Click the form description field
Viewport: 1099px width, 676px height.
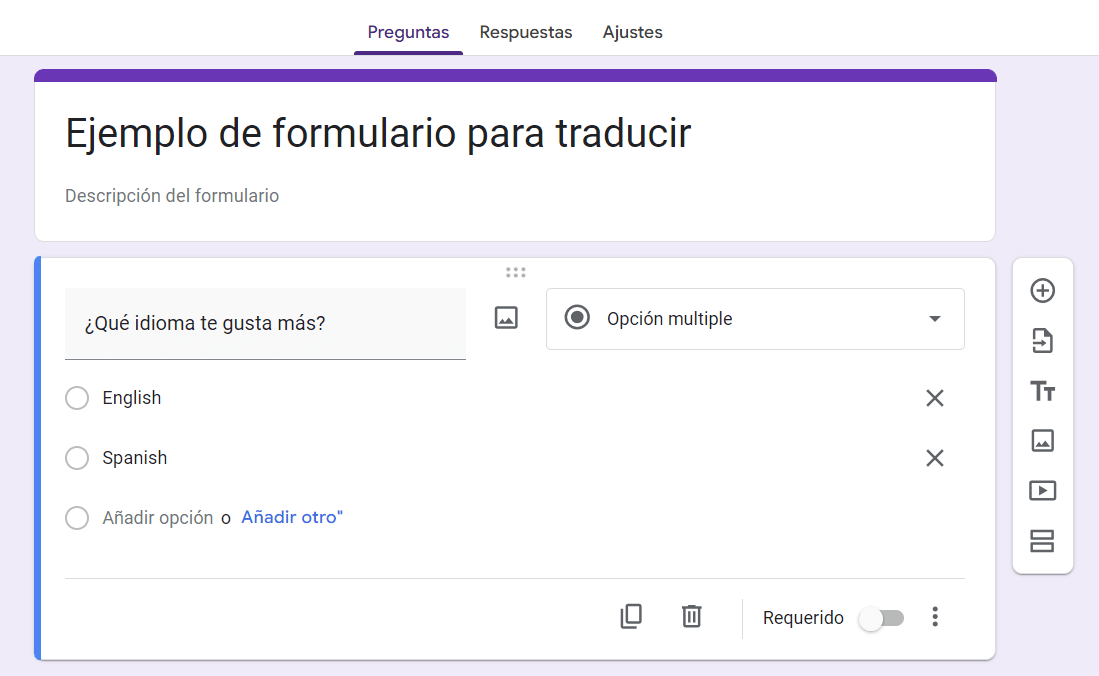pyautogui.click(x=171, y=196)
